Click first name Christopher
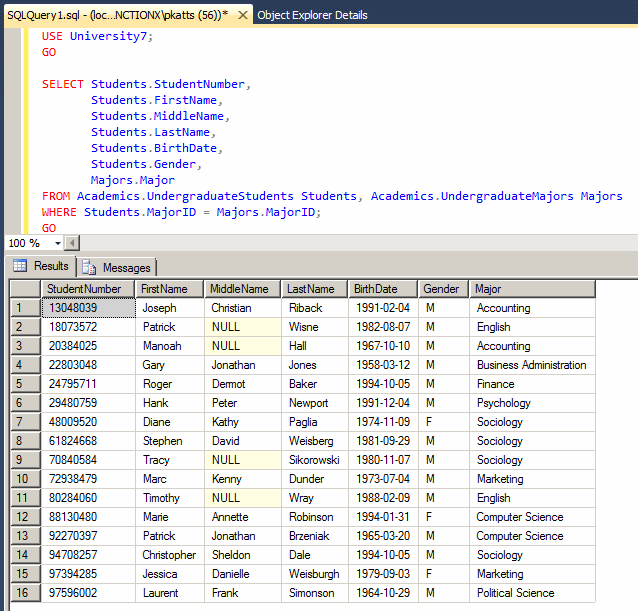The height and width of the screenshot is (611, 638). [169, 555]
